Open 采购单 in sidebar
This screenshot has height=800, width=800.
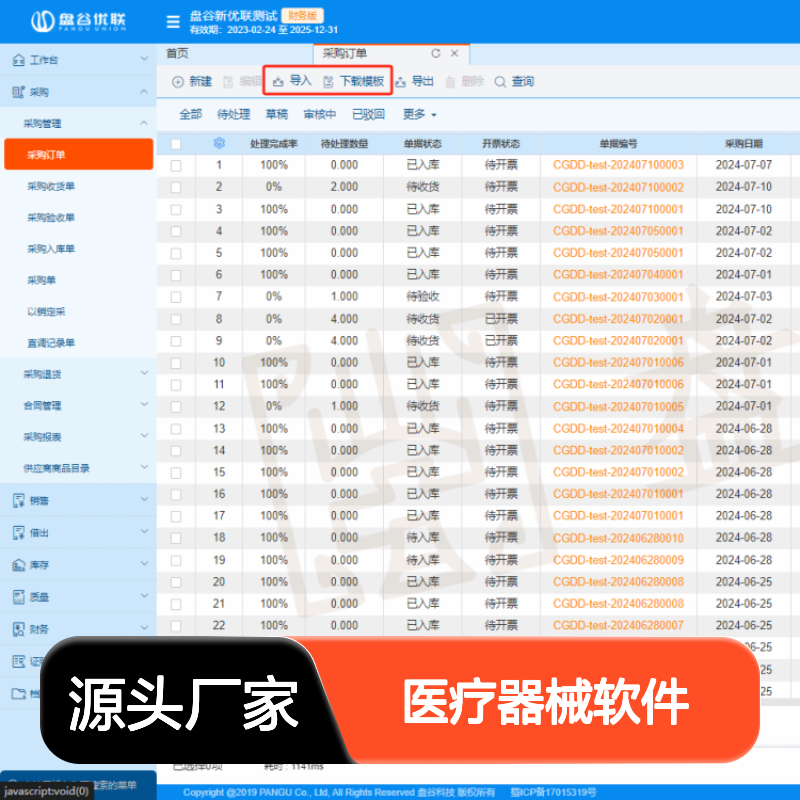(41, 280)
